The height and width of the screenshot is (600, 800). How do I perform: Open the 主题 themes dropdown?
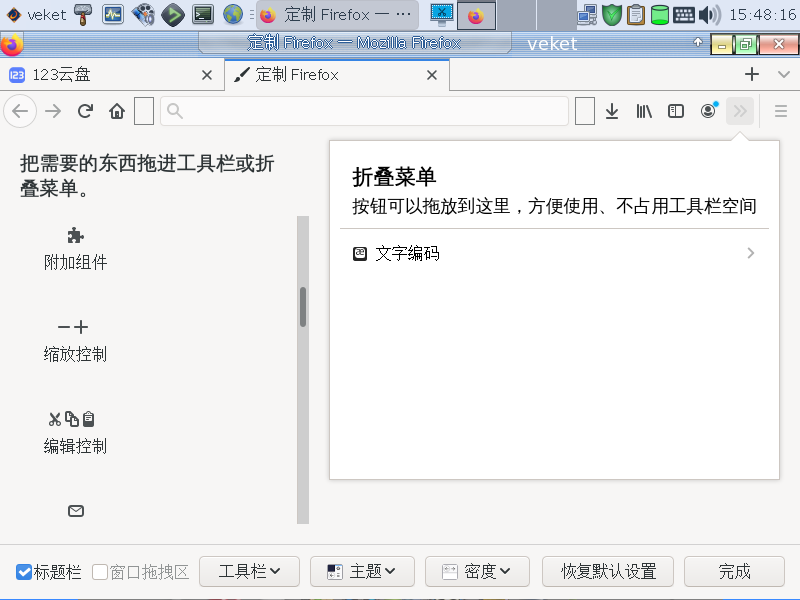tap(362, 571)
